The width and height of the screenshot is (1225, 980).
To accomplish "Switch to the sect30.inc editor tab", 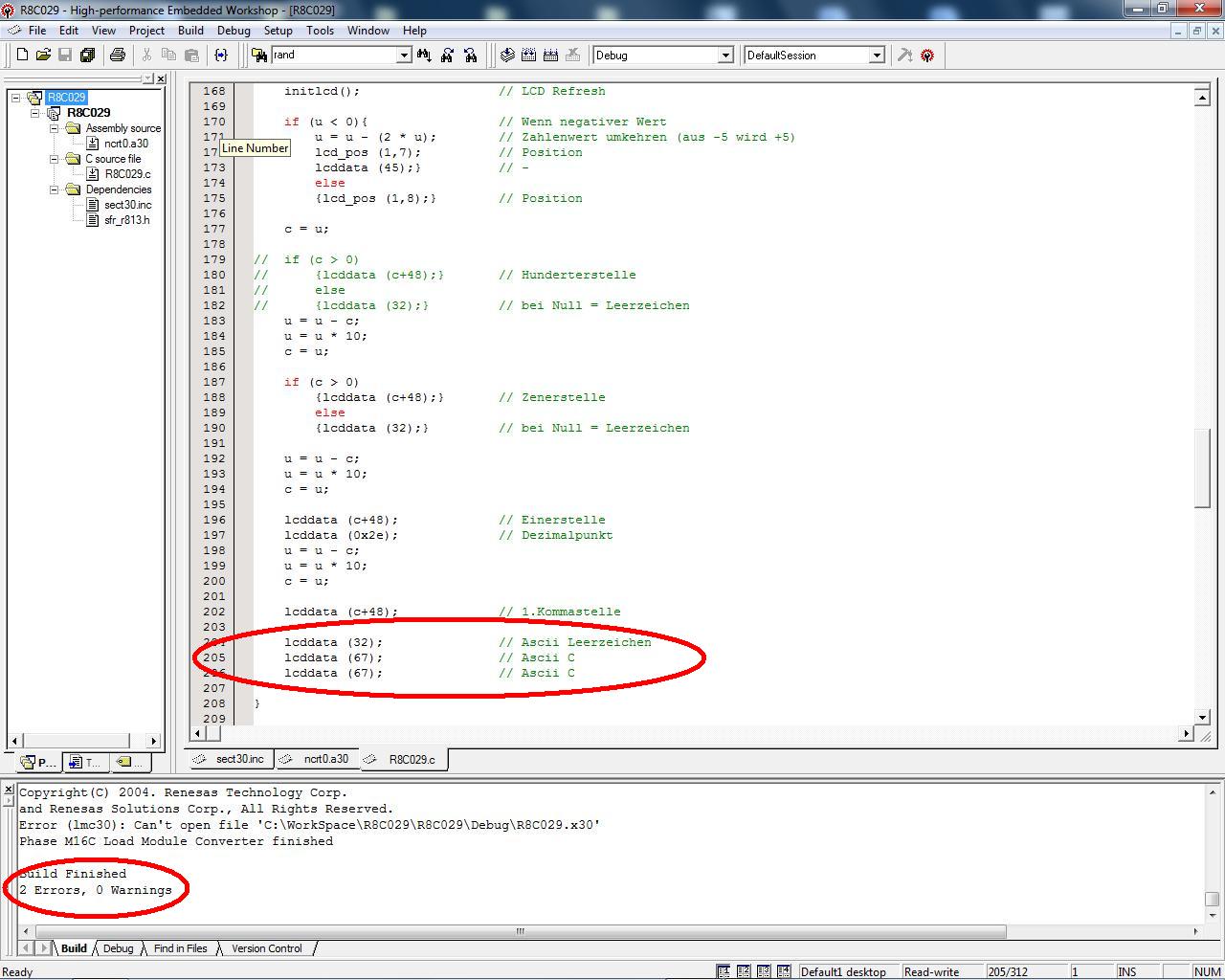I will click(x=231, y=759).
